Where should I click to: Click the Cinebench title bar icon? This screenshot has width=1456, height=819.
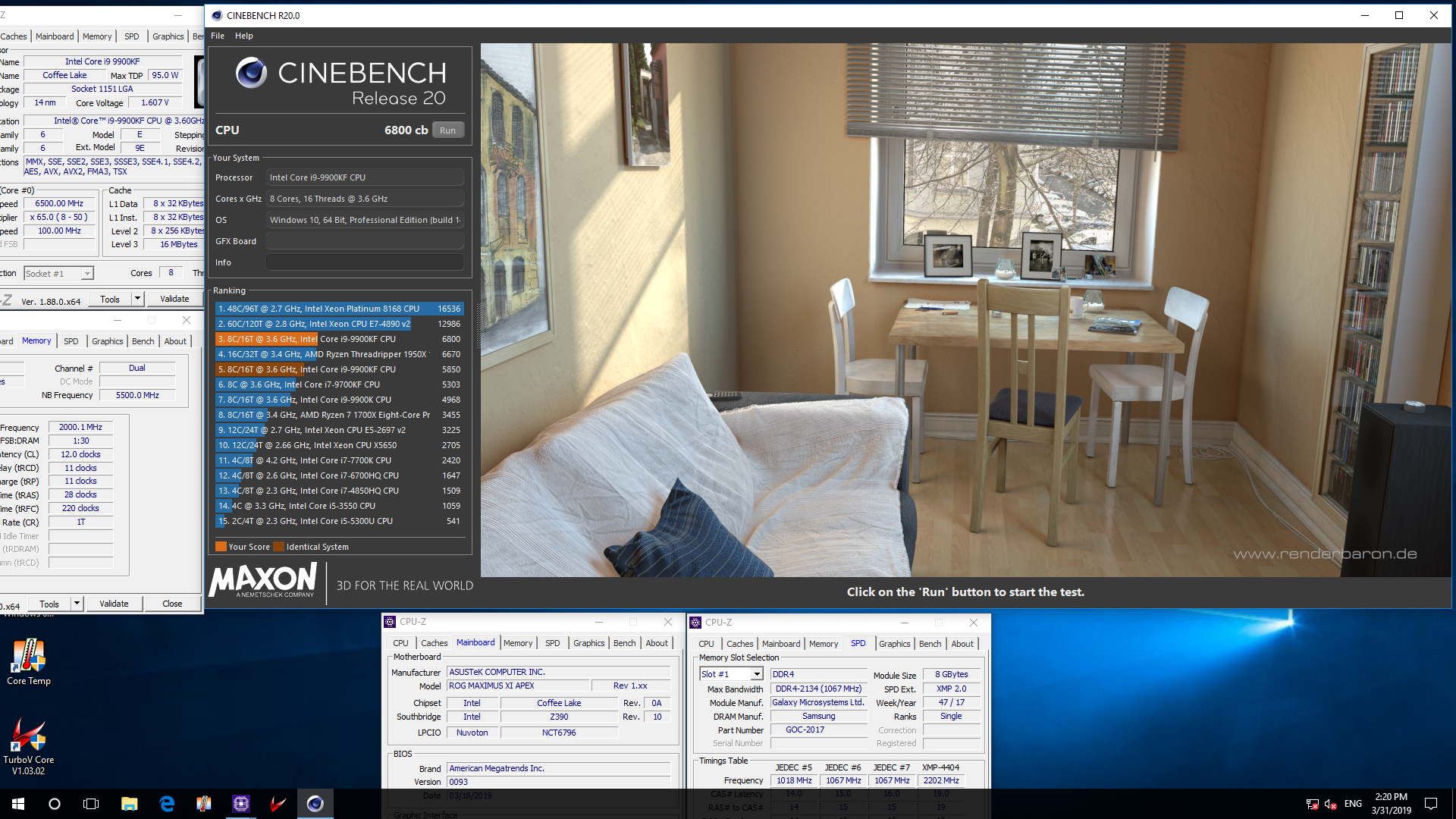tap(217, 15)
